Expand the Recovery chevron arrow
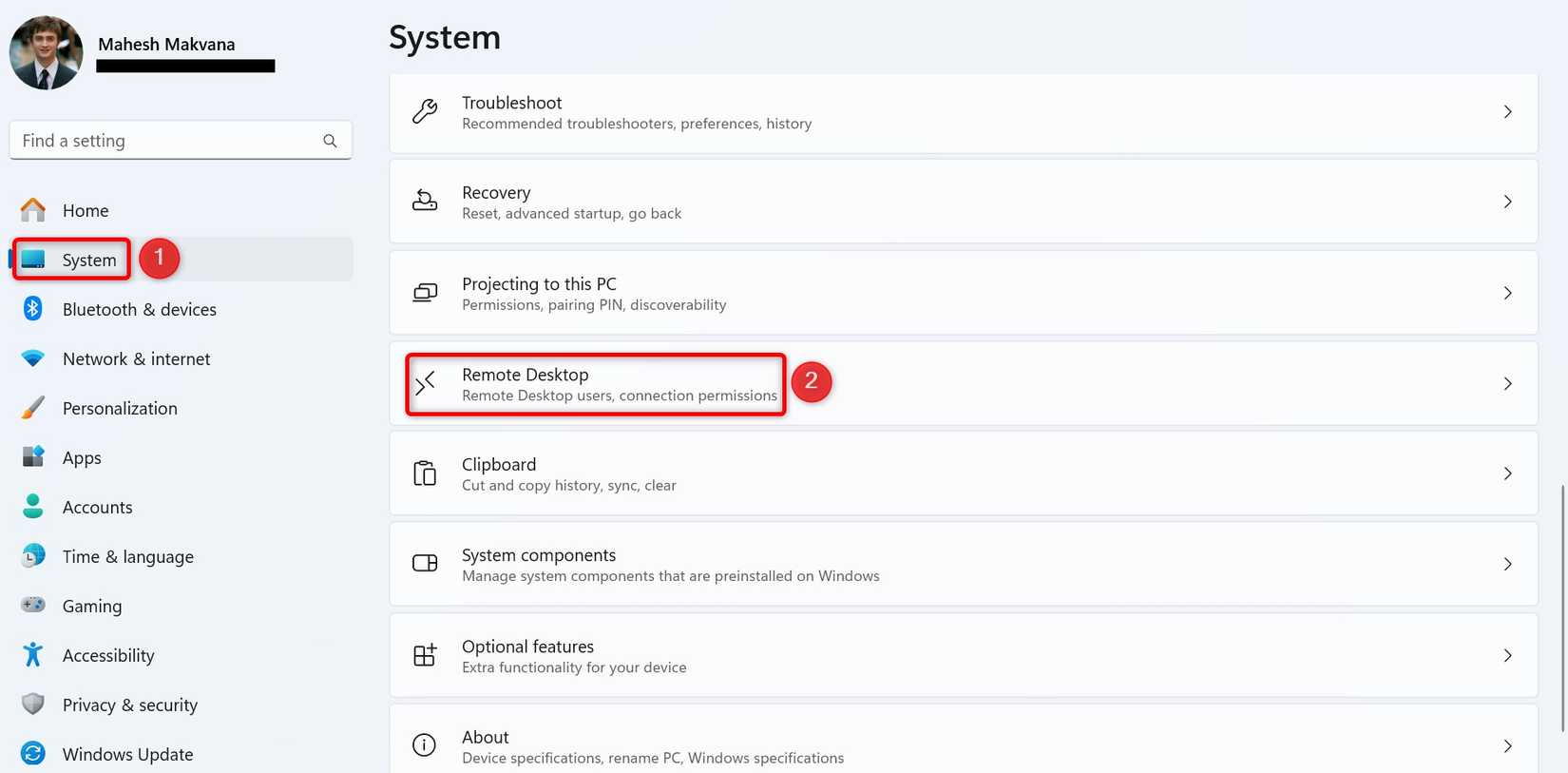1568x773 pixels. point(1507,202)
